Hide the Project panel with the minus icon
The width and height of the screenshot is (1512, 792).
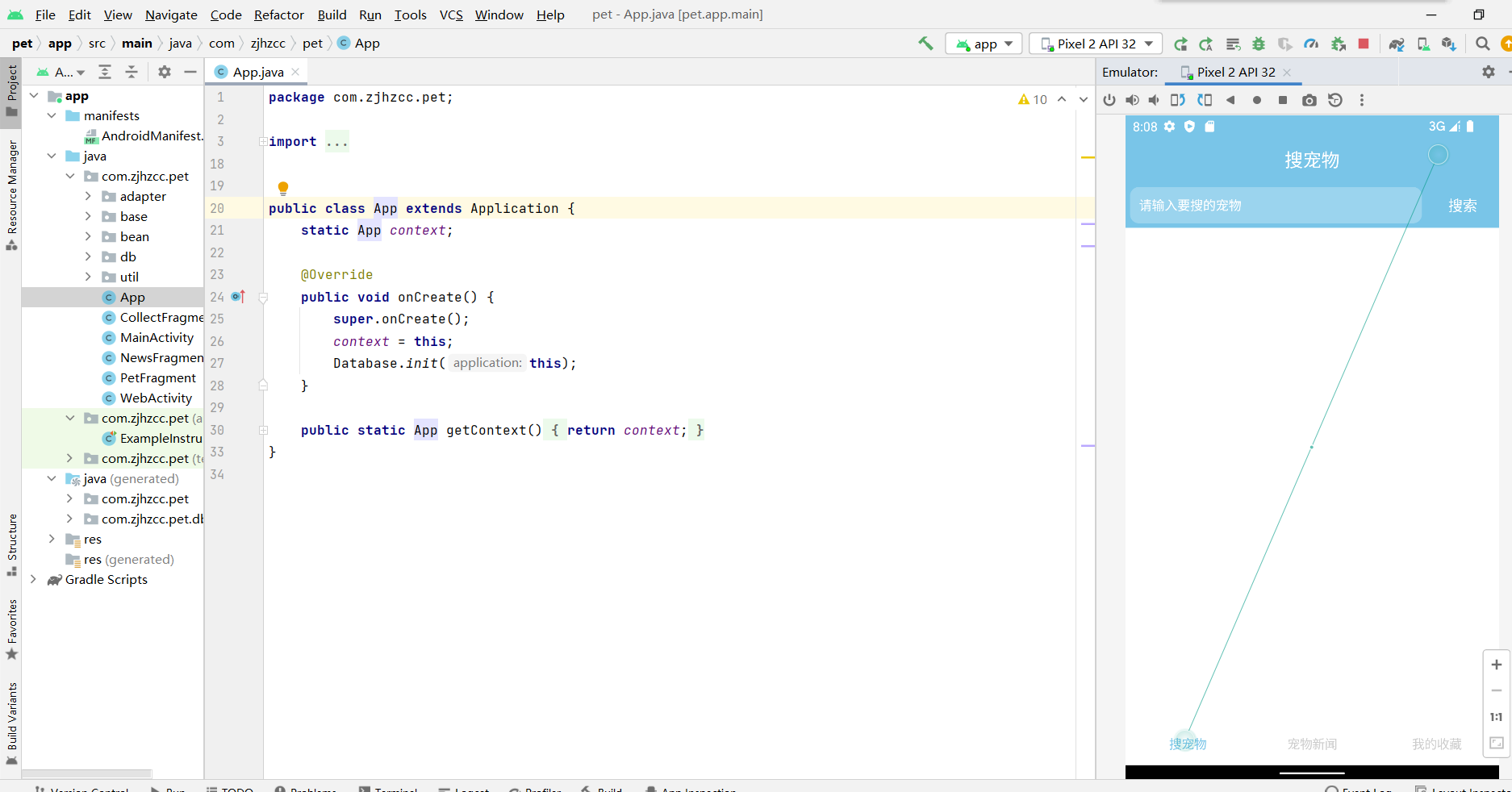pos(190,72)
